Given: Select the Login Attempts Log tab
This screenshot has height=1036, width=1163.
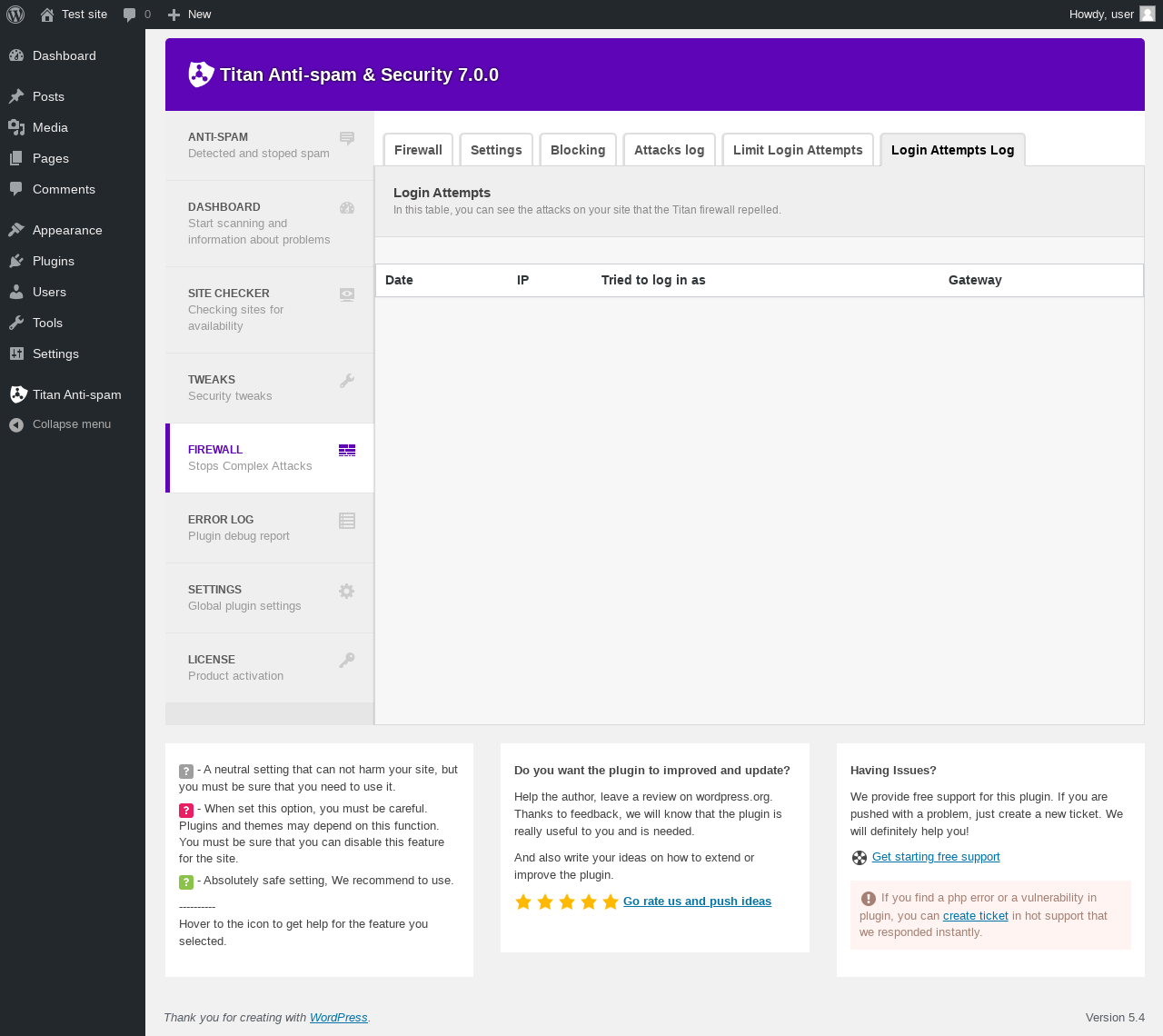Looking at the screenshot, I should click(953, 150).
